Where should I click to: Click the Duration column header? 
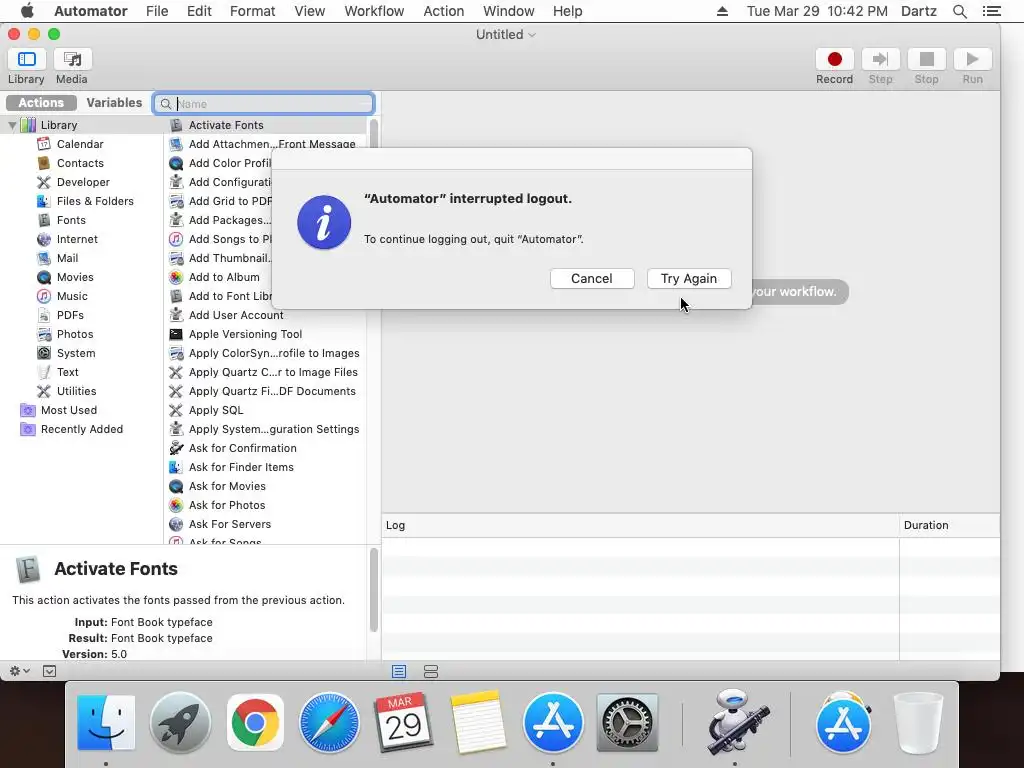click(x=949, y=525)
